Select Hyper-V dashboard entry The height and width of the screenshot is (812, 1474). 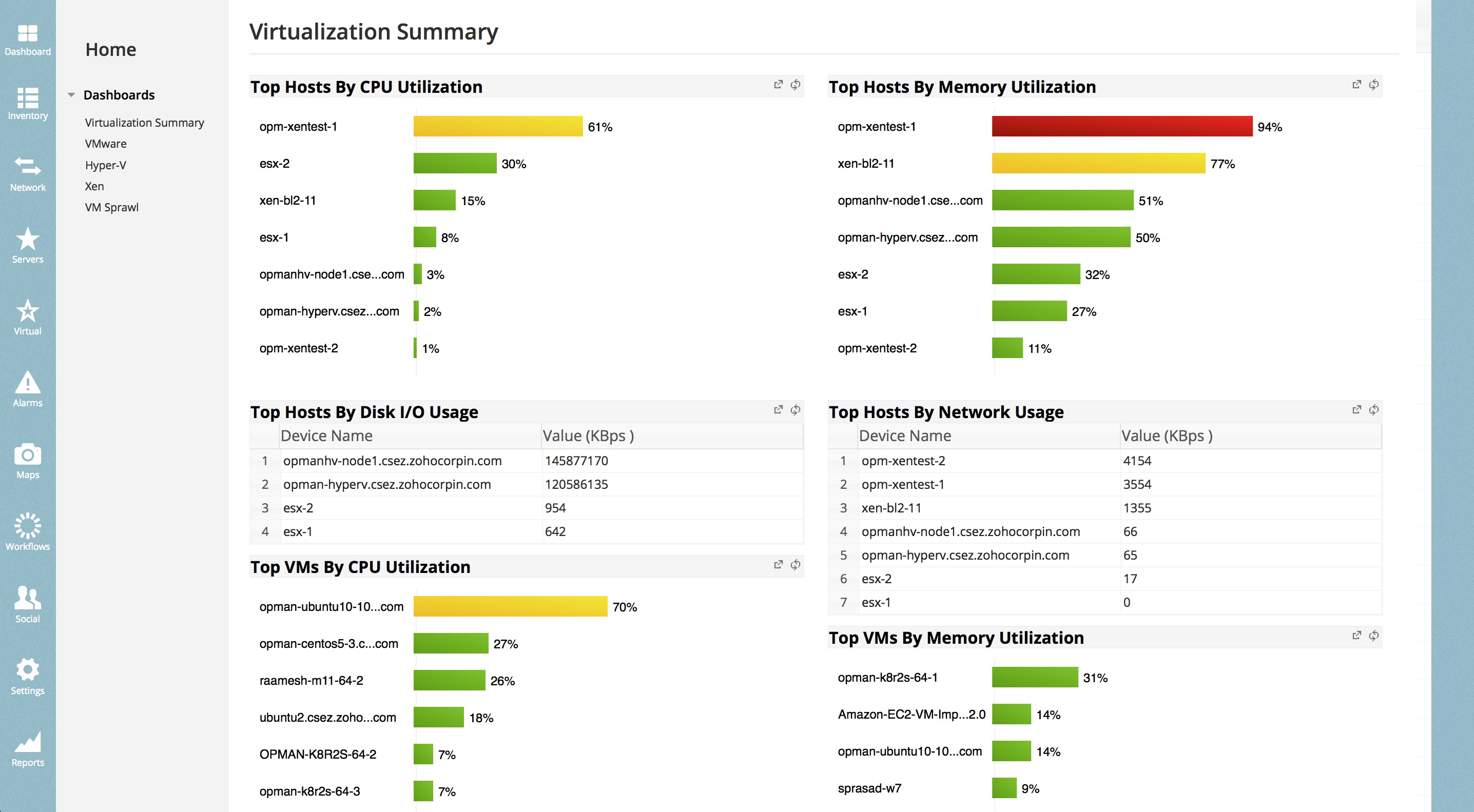pyautogui.click(x=105, y=165)
